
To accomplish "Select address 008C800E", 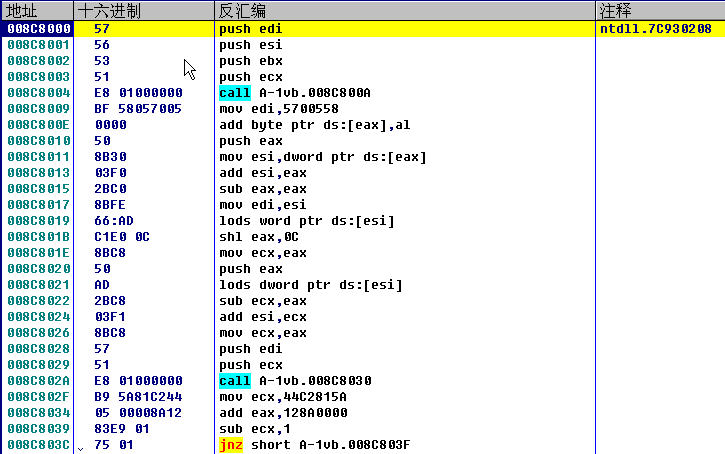I will pyautogui.click(x=39, y=125).
